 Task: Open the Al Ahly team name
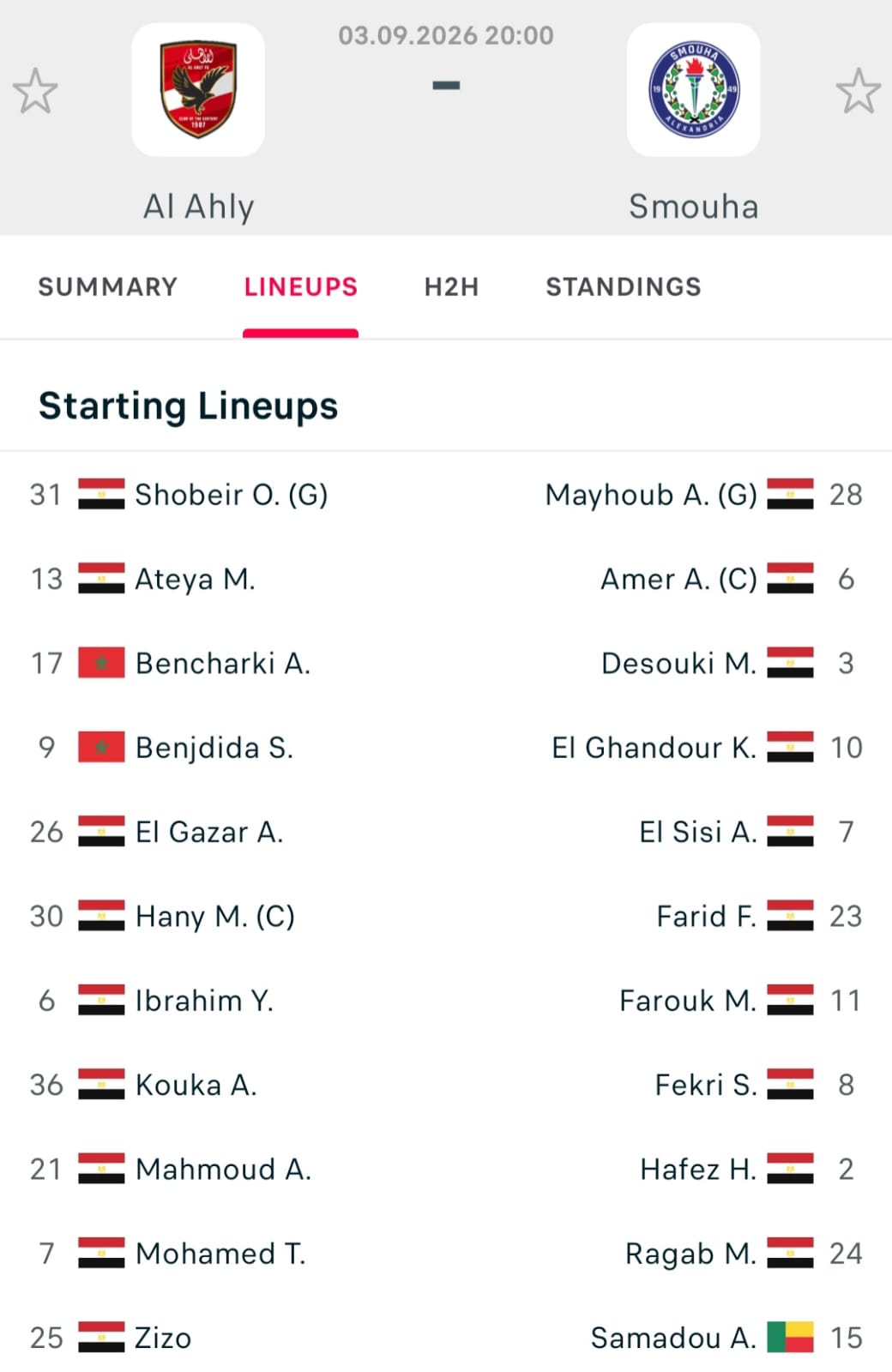pyautogui.click(x=198, y=207)
